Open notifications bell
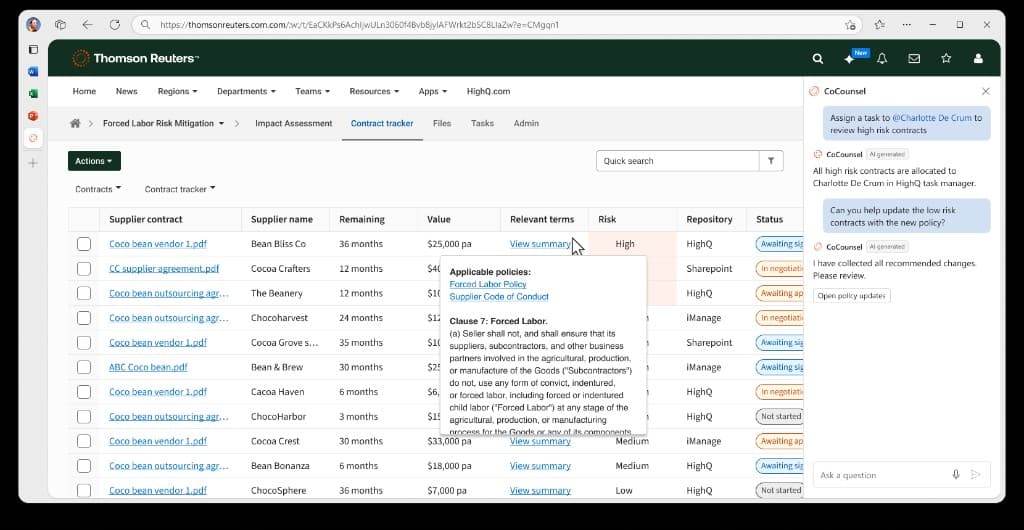This screenshot has height=530, width=1024. (882, 59)
